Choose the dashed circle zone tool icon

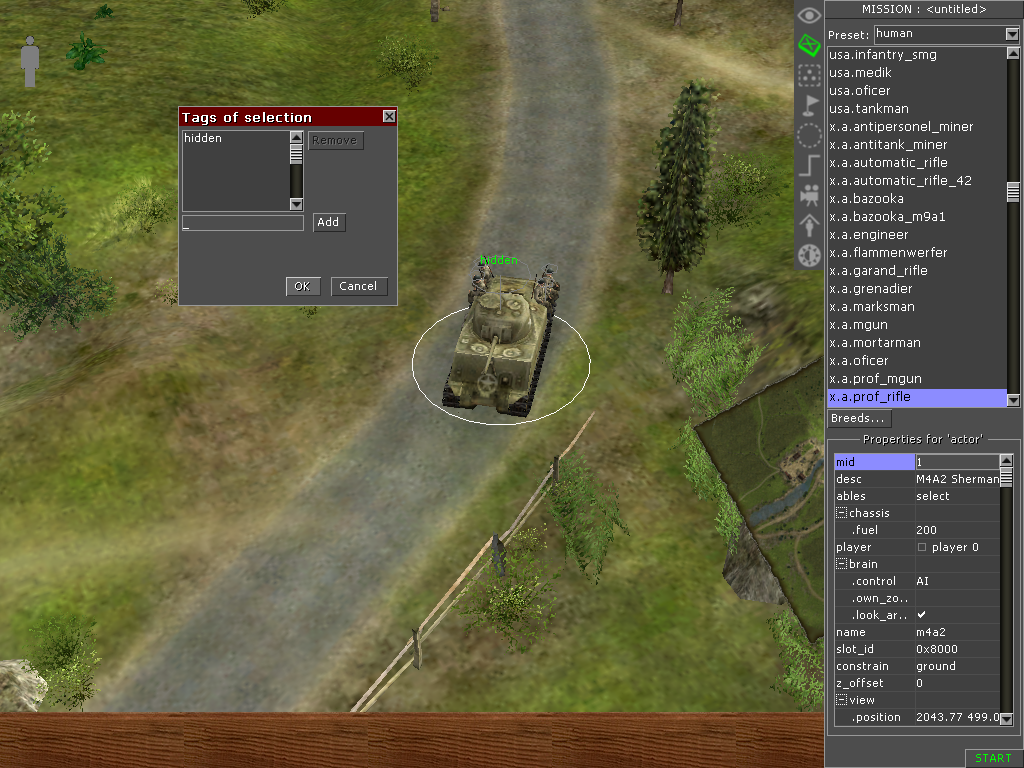(809, 135)
